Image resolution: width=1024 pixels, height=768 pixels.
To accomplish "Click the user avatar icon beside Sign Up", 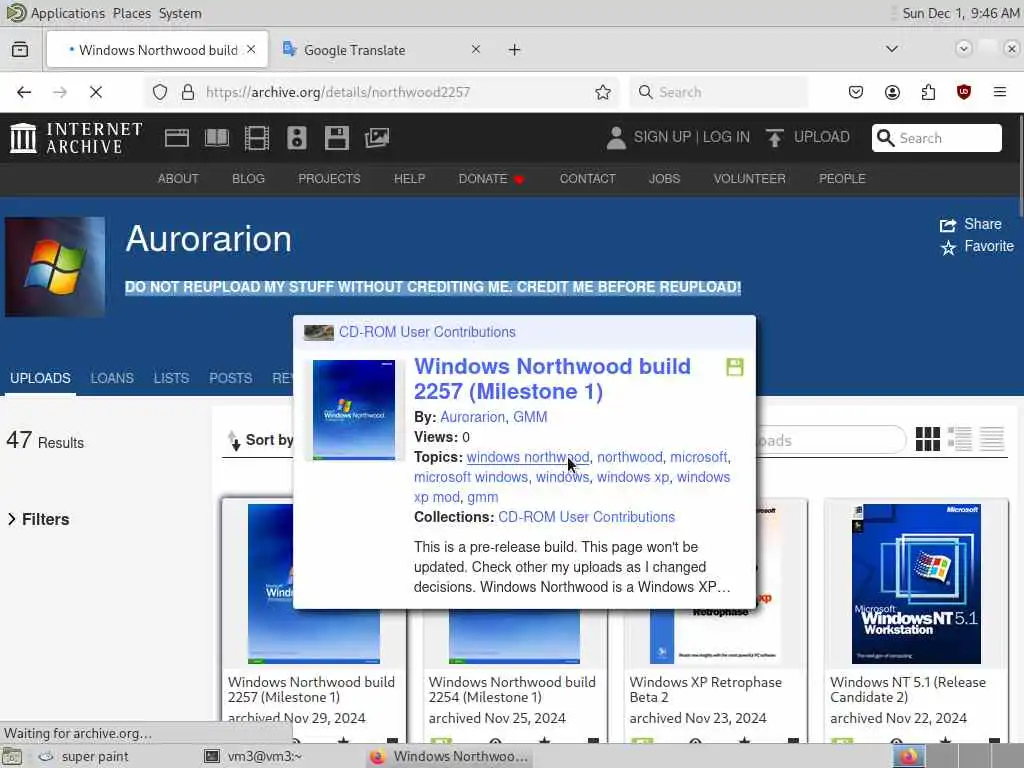I will point(616,138).
